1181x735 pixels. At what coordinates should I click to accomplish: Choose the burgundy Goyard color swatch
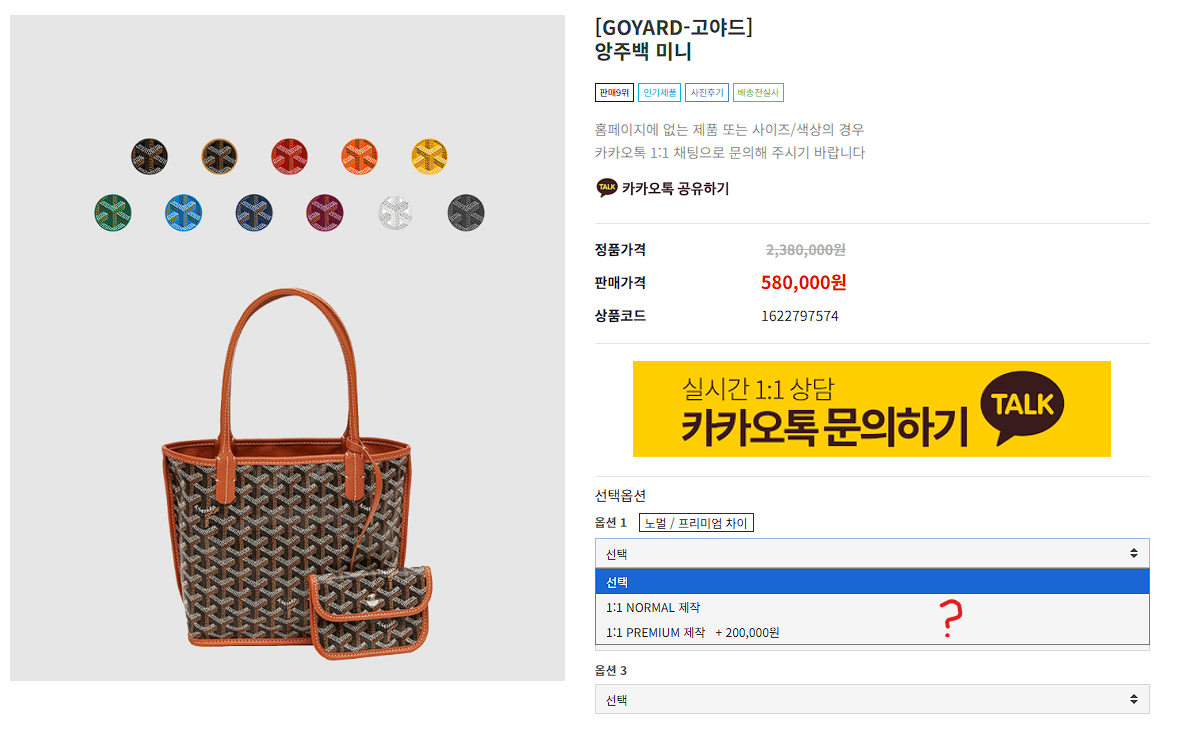pos(325,212)
